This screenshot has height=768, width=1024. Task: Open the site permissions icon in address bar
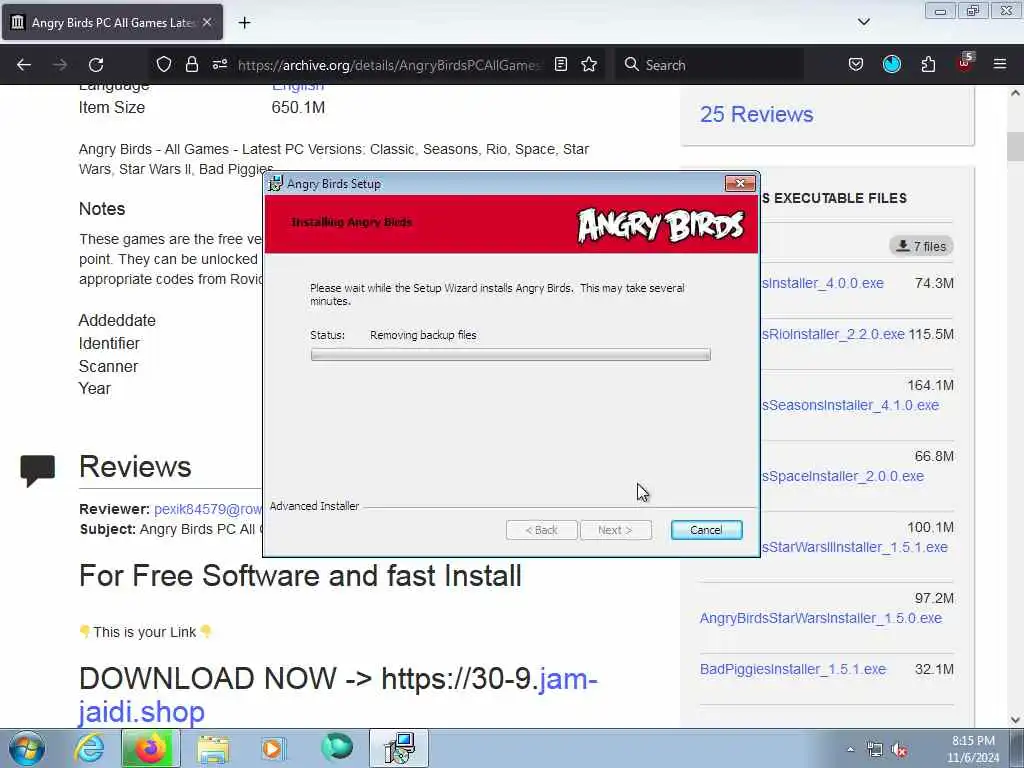coord(219,64)
